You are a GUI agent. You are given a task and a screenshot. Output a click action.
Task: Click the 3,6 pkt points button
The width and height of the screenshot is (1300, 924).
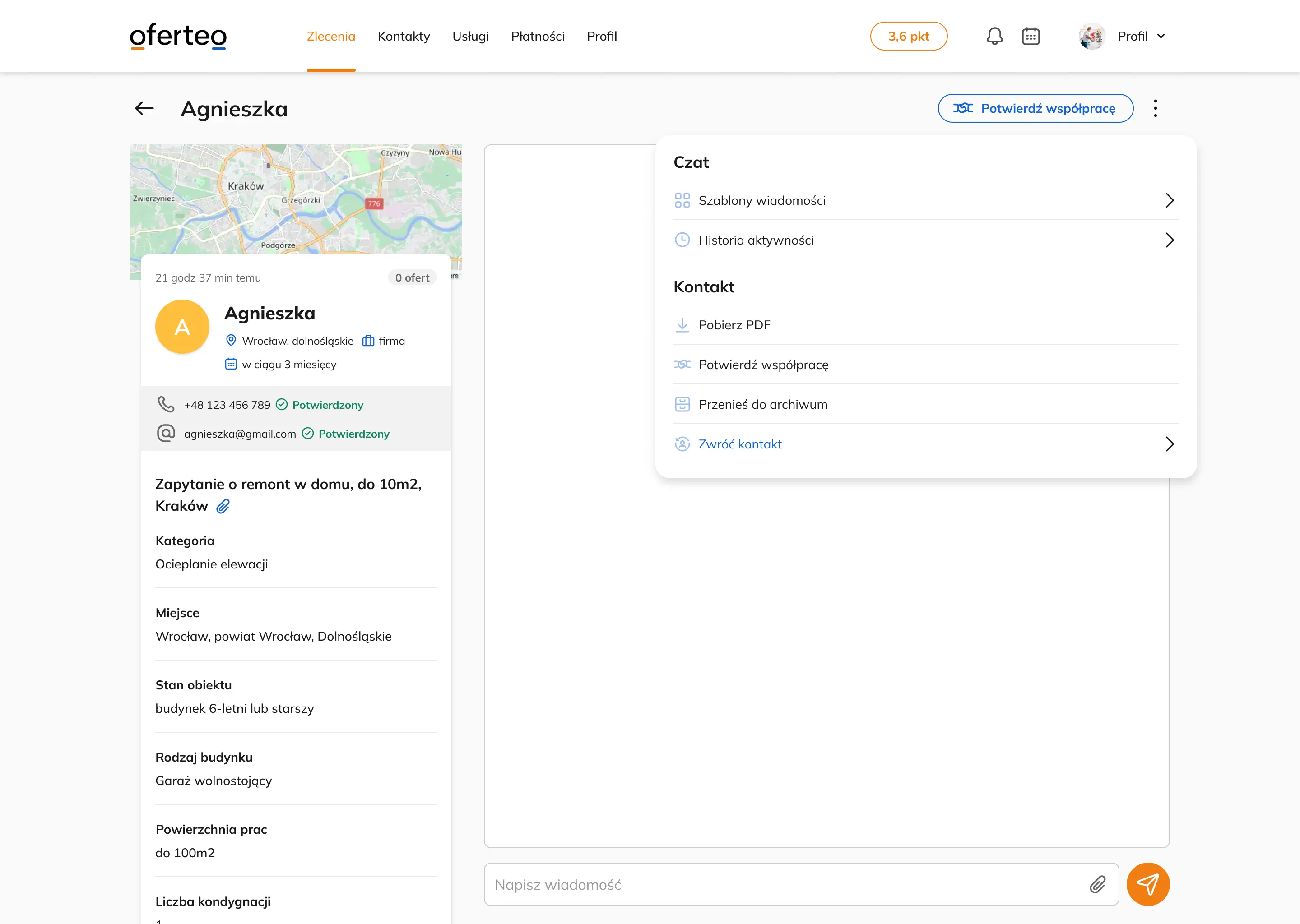[908, 37]
